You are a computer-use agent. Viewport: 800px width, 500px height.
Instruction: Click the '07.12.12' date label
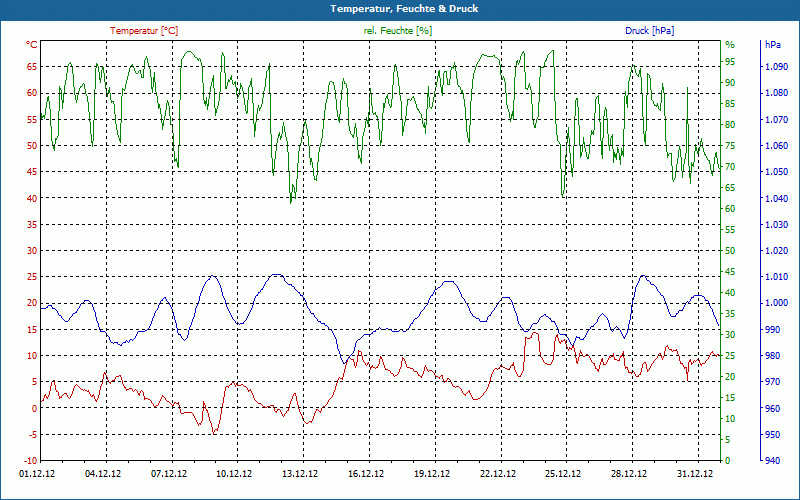coord(169,473)
